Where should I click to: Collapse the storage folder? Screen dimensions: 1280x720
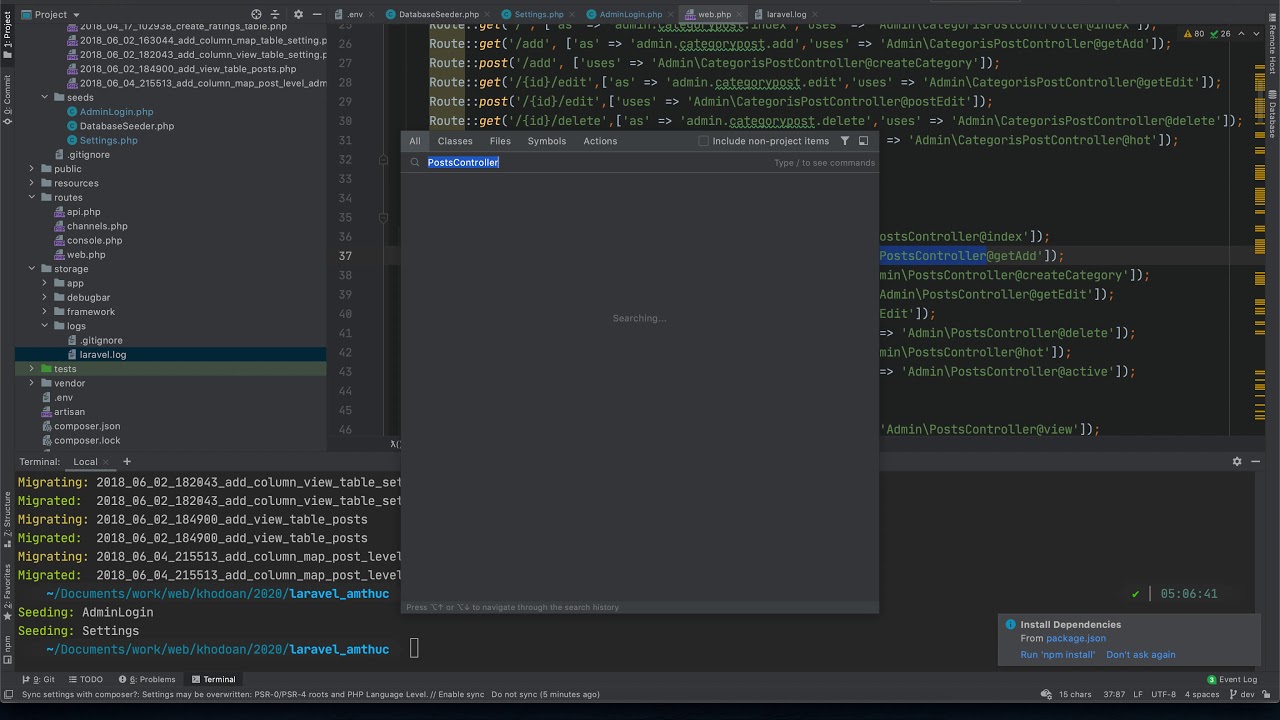tap(32, 269)
